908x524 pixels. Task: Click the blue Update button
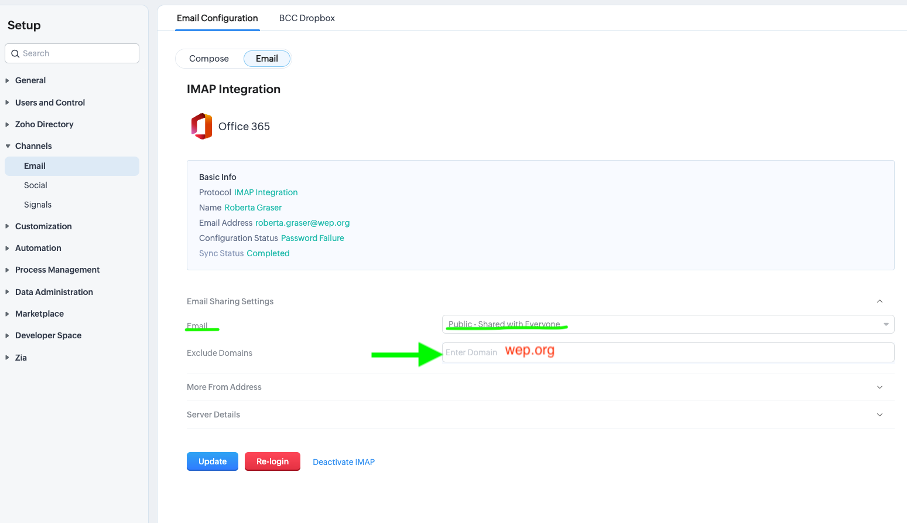tap(212, 462)
